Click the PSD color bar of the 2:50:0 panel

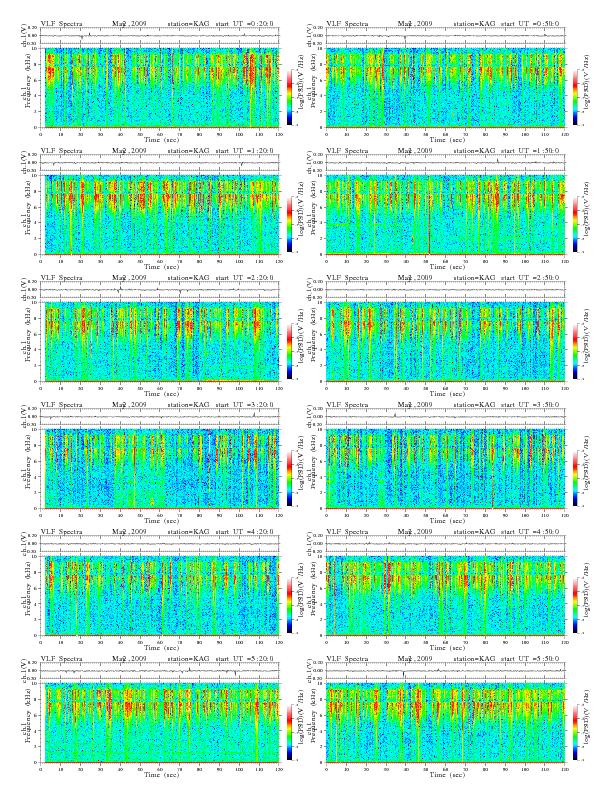point(576,351)
